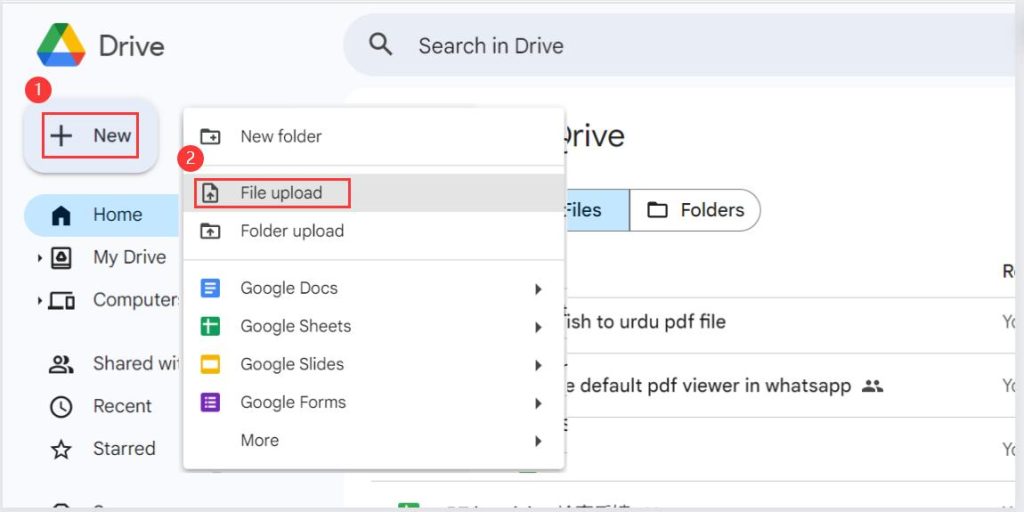Click the blue Google Docs icon
This screenshot has width=1024, height=512.
pyautogui.click(x=210, y=288)
